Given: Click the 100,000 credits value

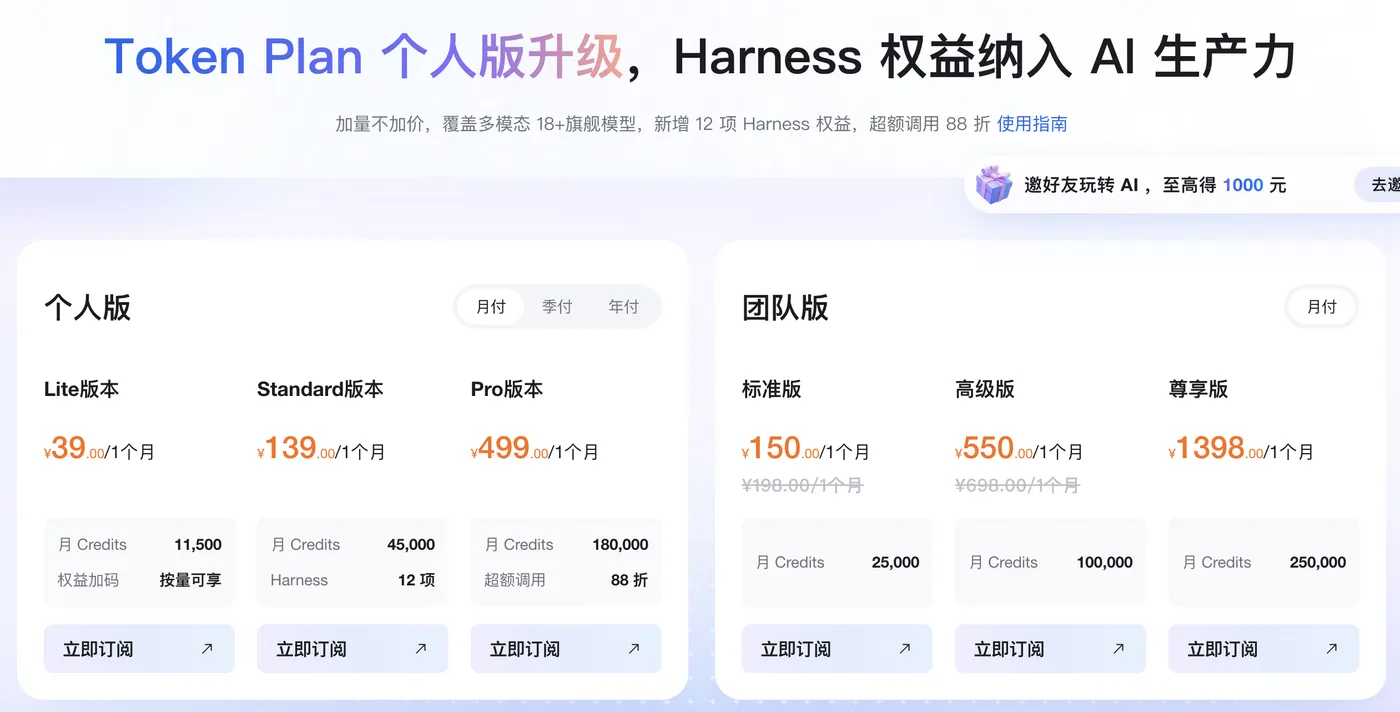Looking at the screenshot, I should tap(1105, 563).
